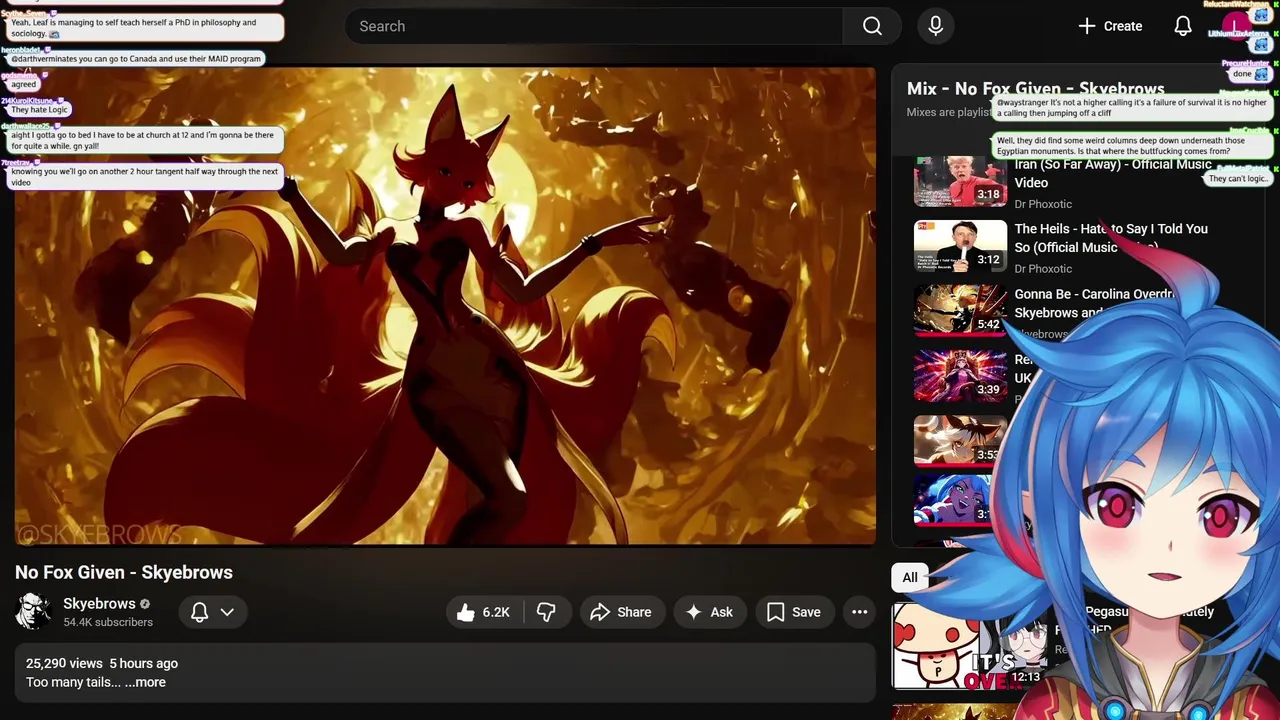This screenshot has width=1280, height=720.
Task: Open Iran (So Far Away) title
Action: coord(1113,173)
